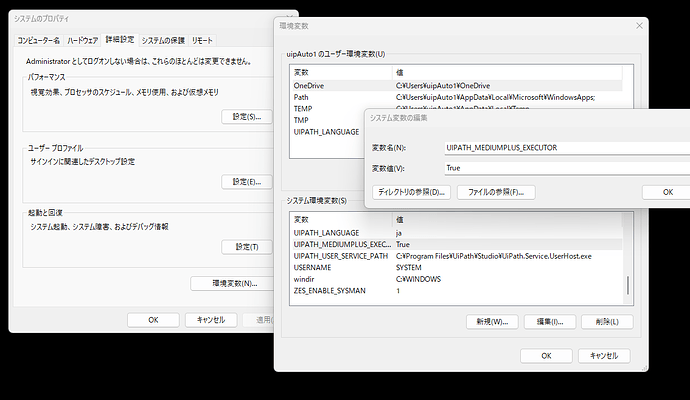Click ファイルの参照(F)... button
The height and width of the screenshot is (400, 690).
496,192
